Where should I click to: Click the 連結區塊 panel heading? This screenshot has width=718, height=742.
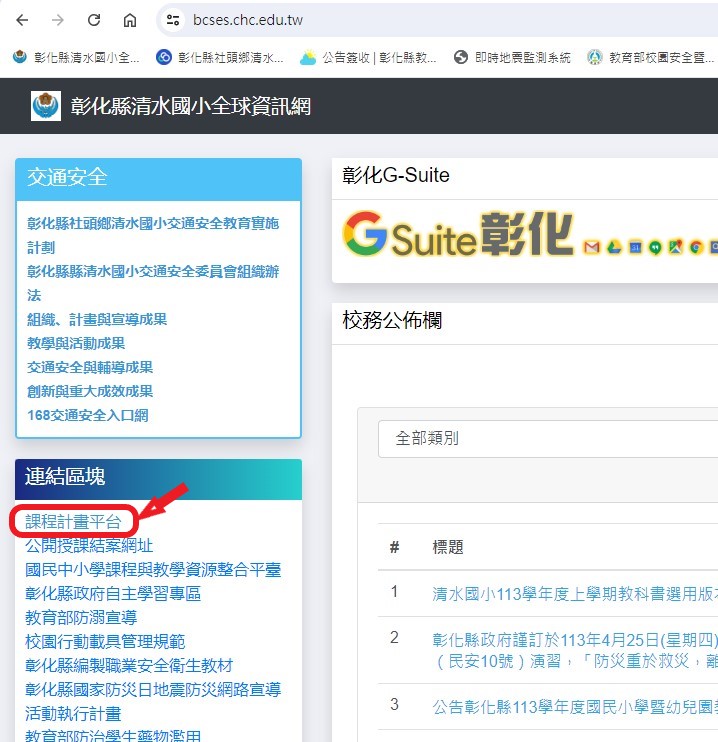(65, 477)
